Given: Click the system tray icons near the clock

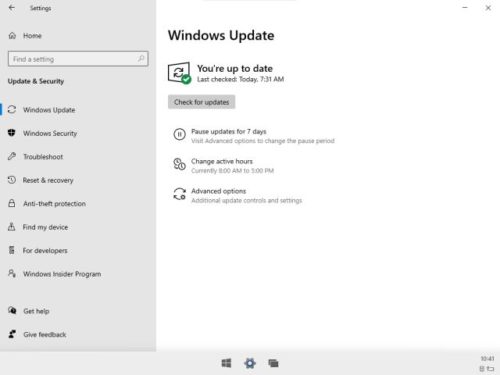Looking at the screenshot, I should 487,368.
